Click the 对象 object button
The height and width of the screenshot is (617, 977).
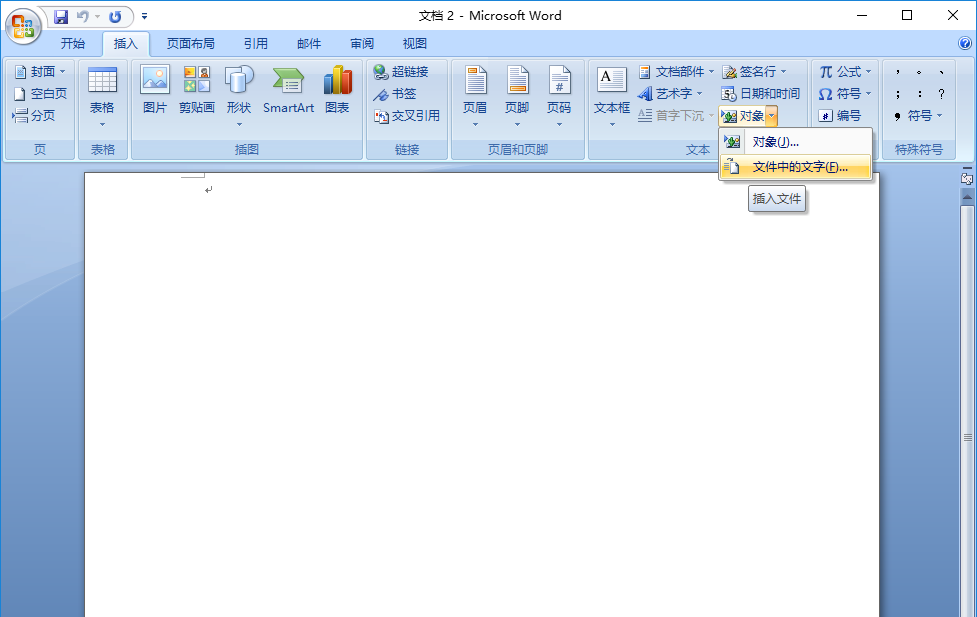(x=742, y=116)
